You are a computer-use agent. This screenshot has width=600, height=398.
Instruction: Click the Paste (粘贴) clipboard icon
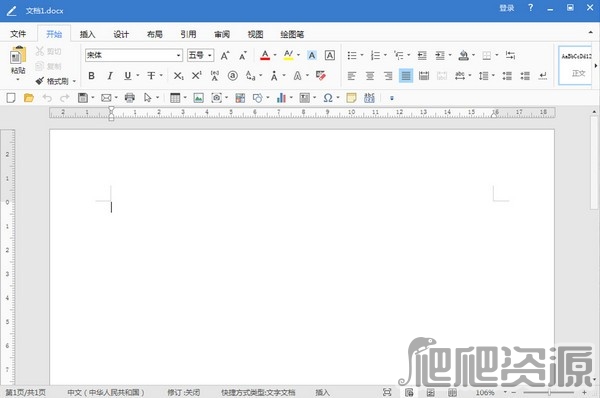coord(18,54)
